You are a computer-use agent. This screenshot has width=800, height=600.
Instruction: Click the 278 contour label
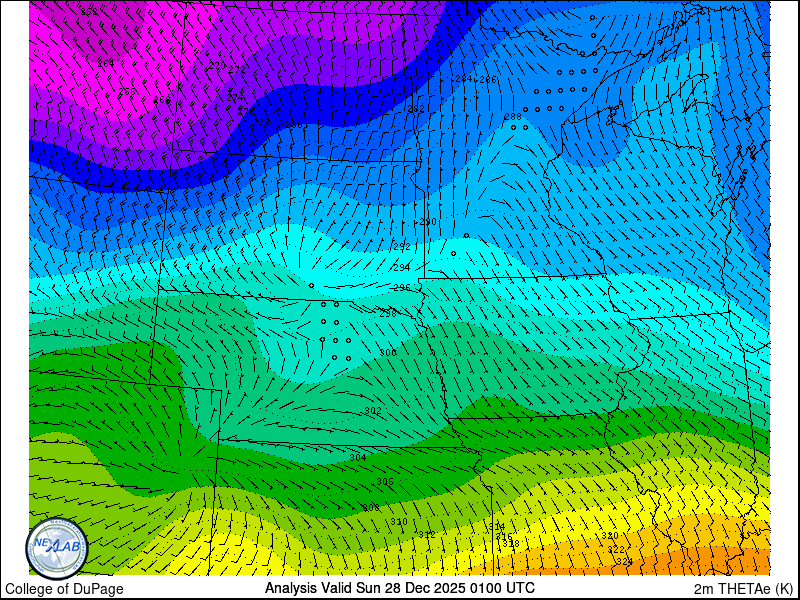tap(262, 123)
